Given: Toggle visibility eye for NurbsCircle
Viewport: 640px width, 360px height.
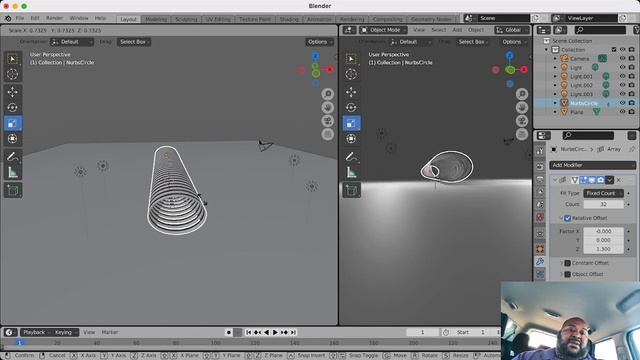Looking at the screenshot, I should [x=622, y=103].
